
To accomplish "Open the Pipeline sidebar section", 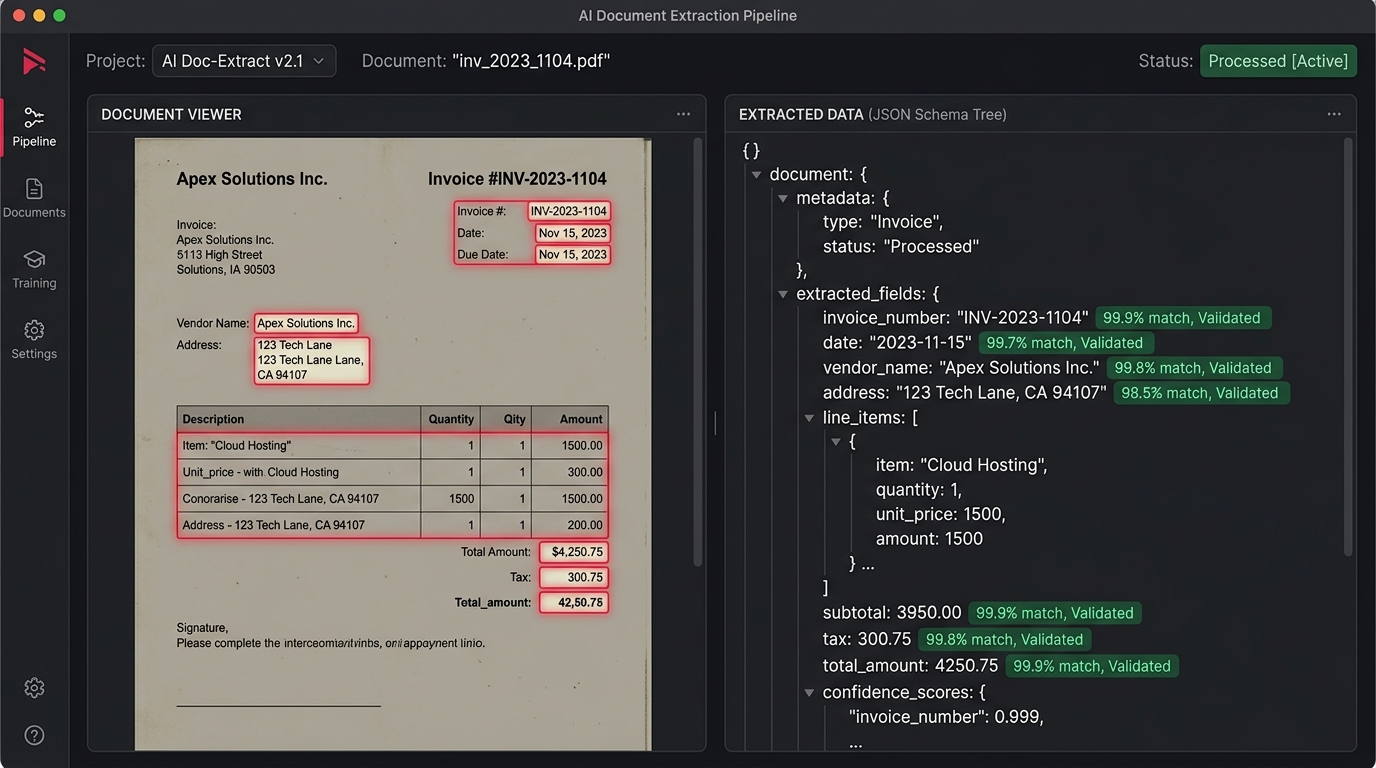I will pyautogui.click(x=34, y=127).
